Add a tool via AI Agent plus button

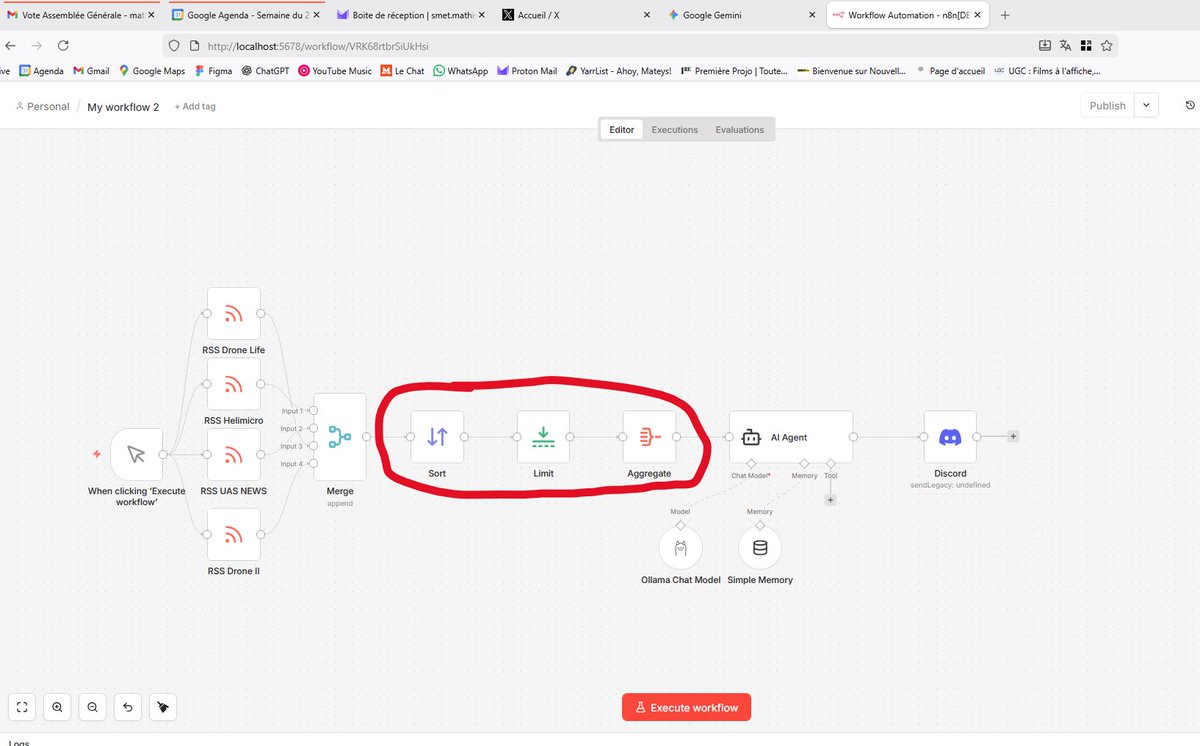tap(830, 500)
